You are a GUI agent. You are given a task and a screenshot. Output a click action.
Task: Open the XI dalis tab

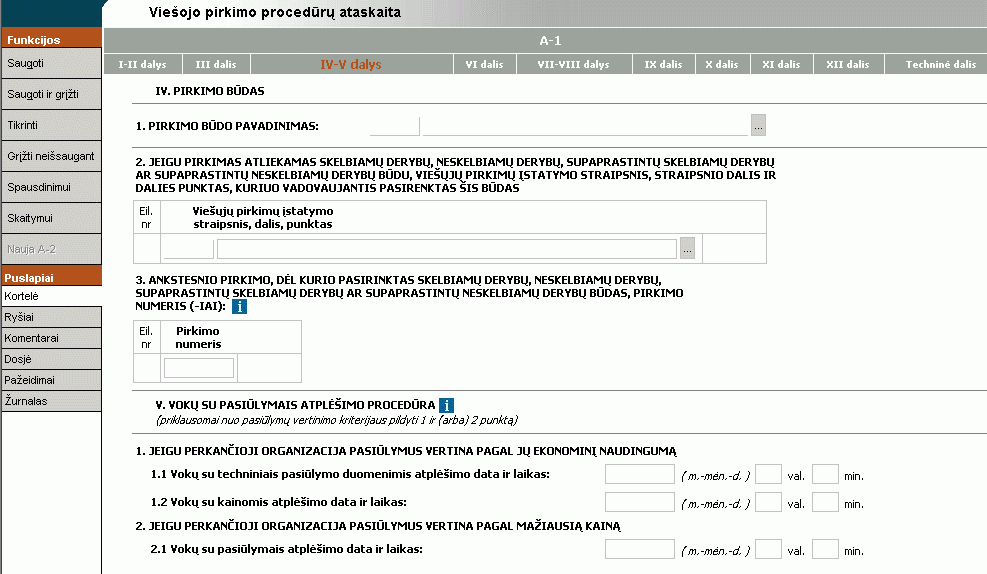click(x=781, y=64)
